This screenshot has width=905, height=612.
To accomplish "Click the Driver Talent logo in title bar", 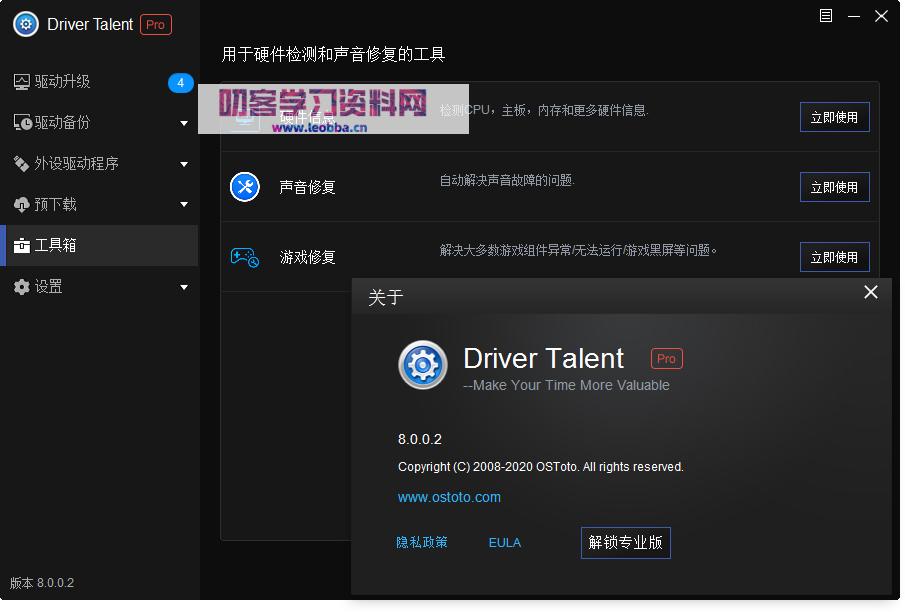I will click(24, 24).
